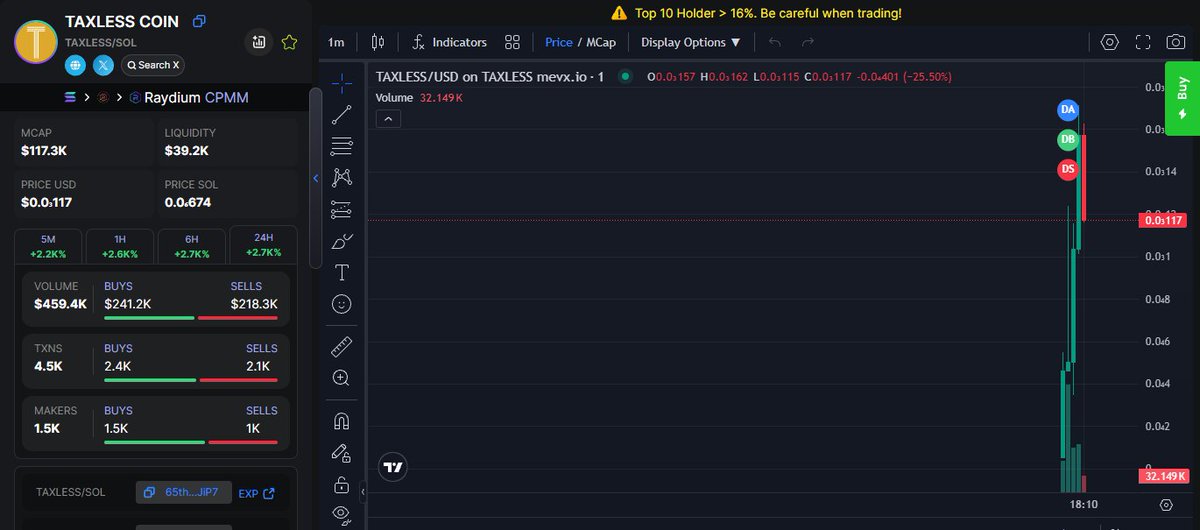
Task: Toggle hide all drawings eye icon
Action: pos(341,514)
